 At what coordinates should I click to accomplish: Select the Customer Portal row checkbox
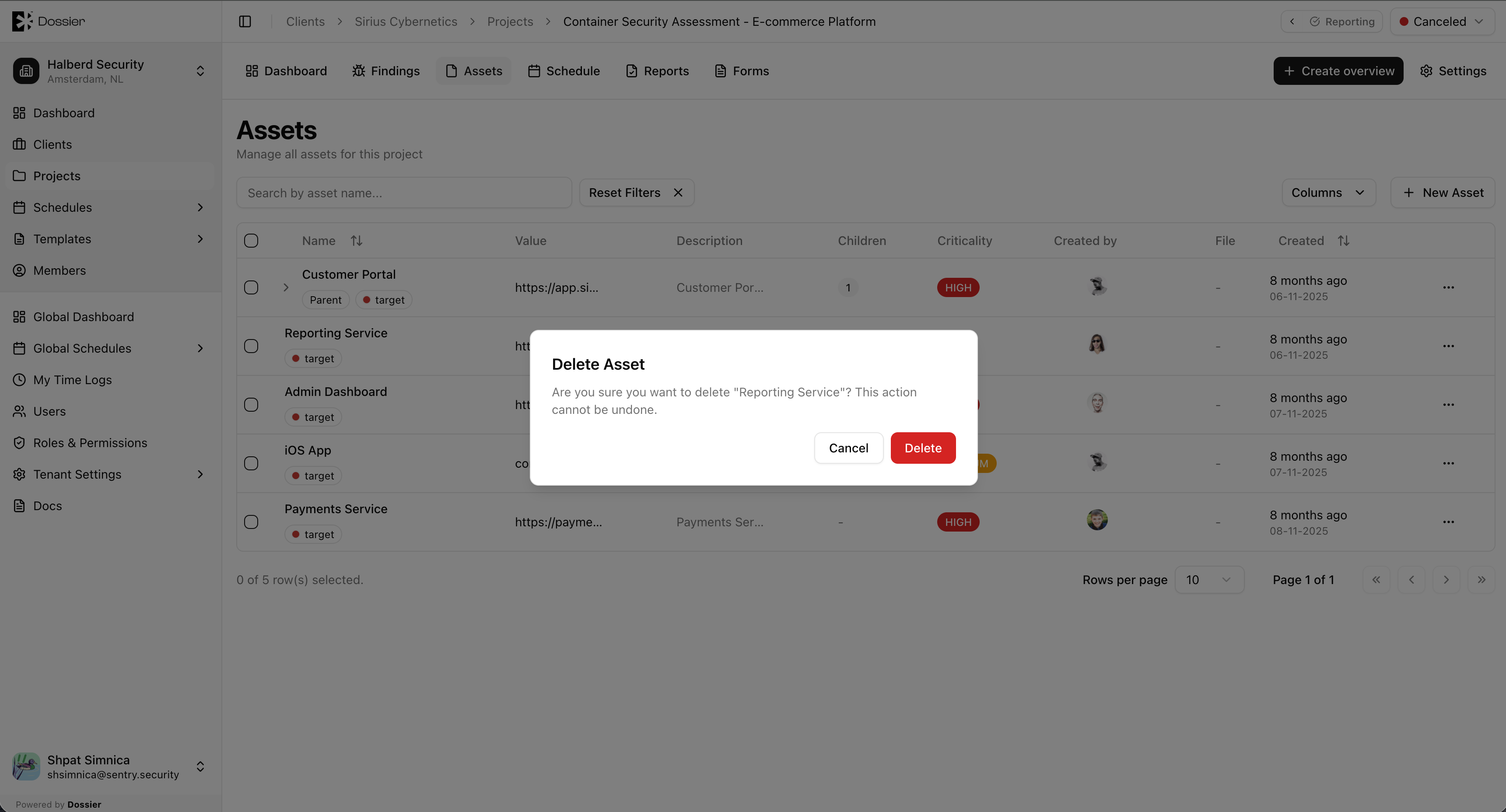252,287
